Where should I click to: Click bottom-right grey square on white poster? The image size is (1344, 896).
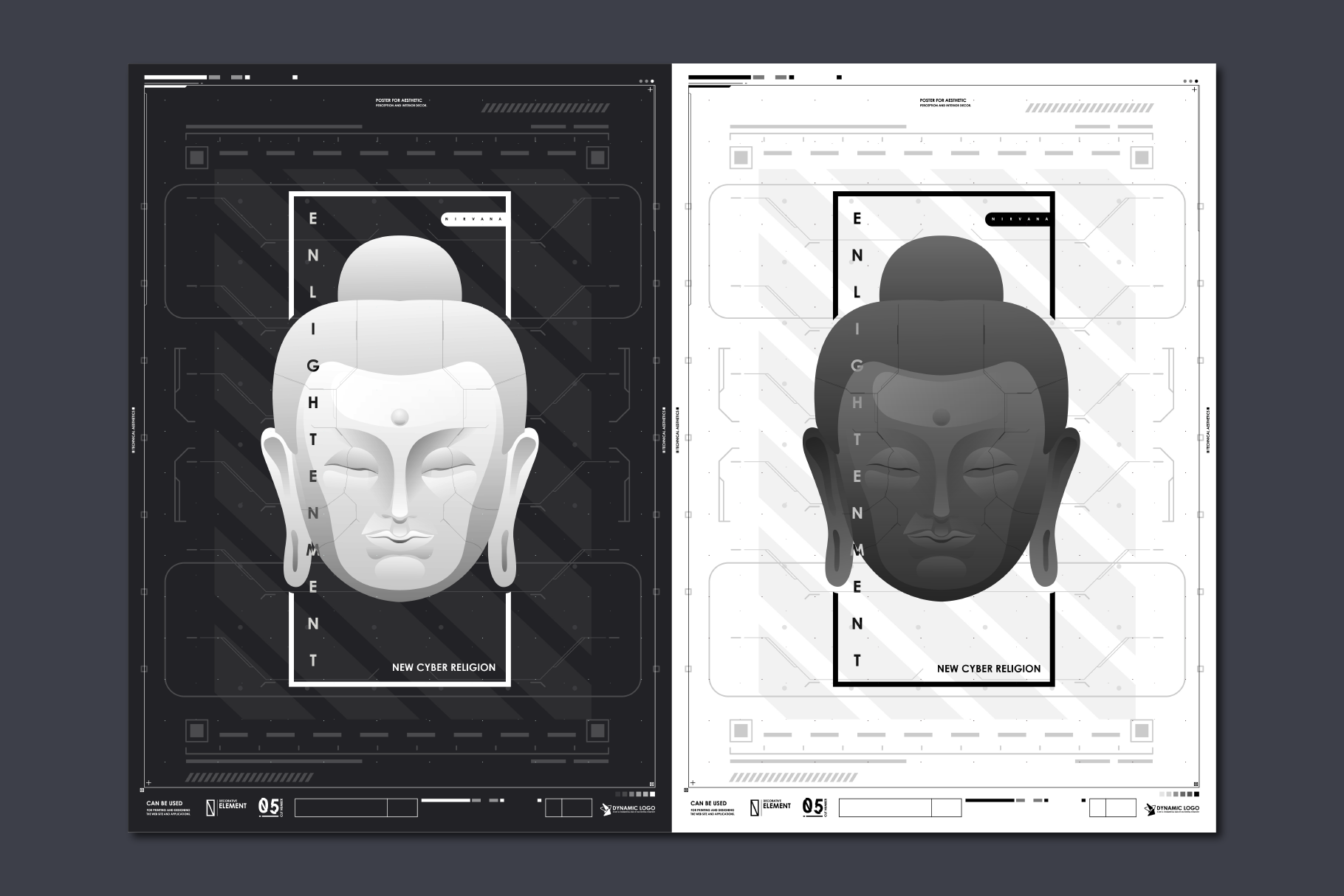pos(1142,731)
